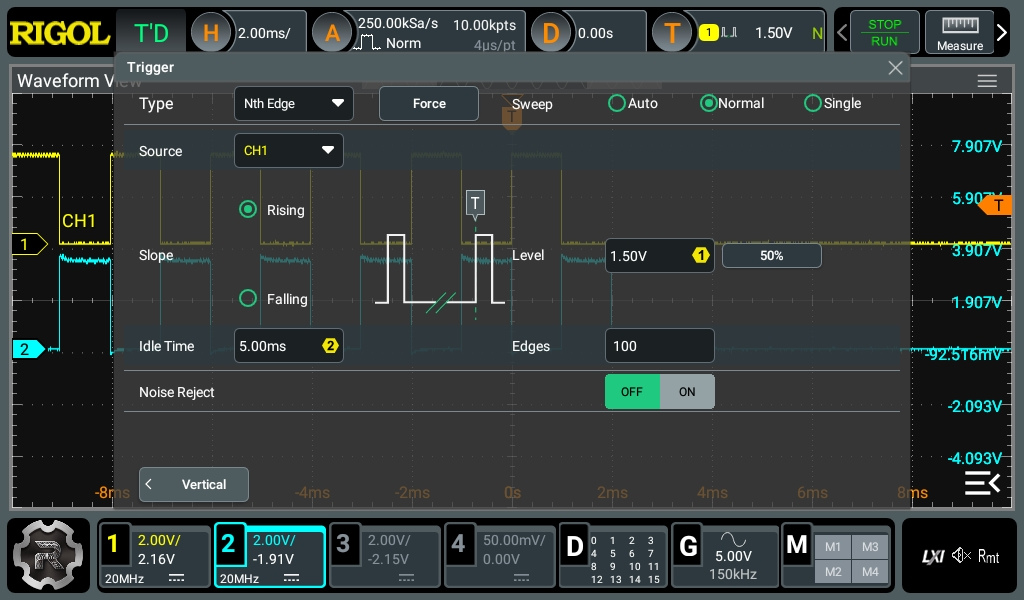
Task: Expand the Source CH1 dropdown
Action: (x=288, y=151)
